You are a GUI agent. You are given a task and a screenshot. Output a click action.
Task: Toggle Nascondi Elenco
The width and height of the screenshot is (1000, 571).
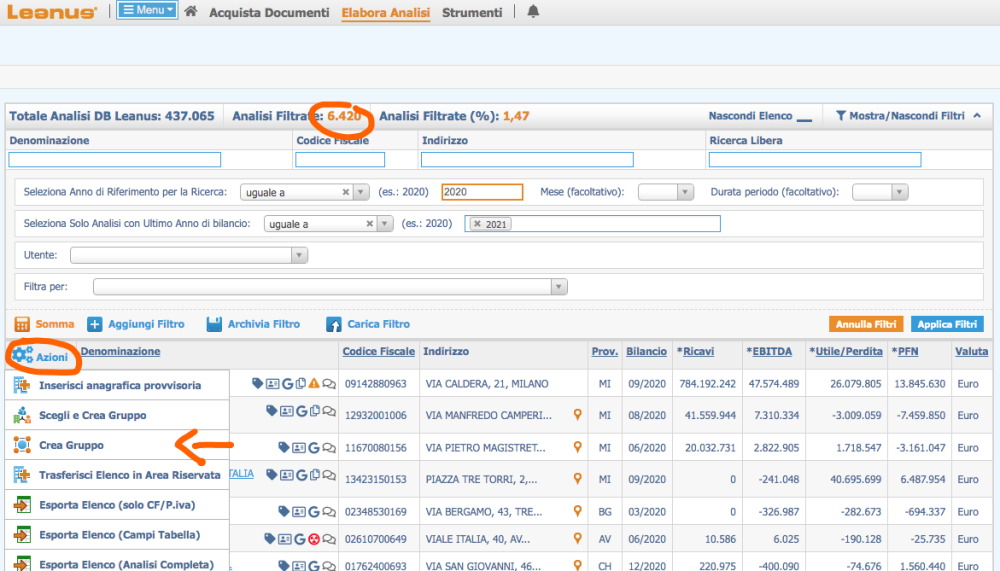click(x=760, y=116)
